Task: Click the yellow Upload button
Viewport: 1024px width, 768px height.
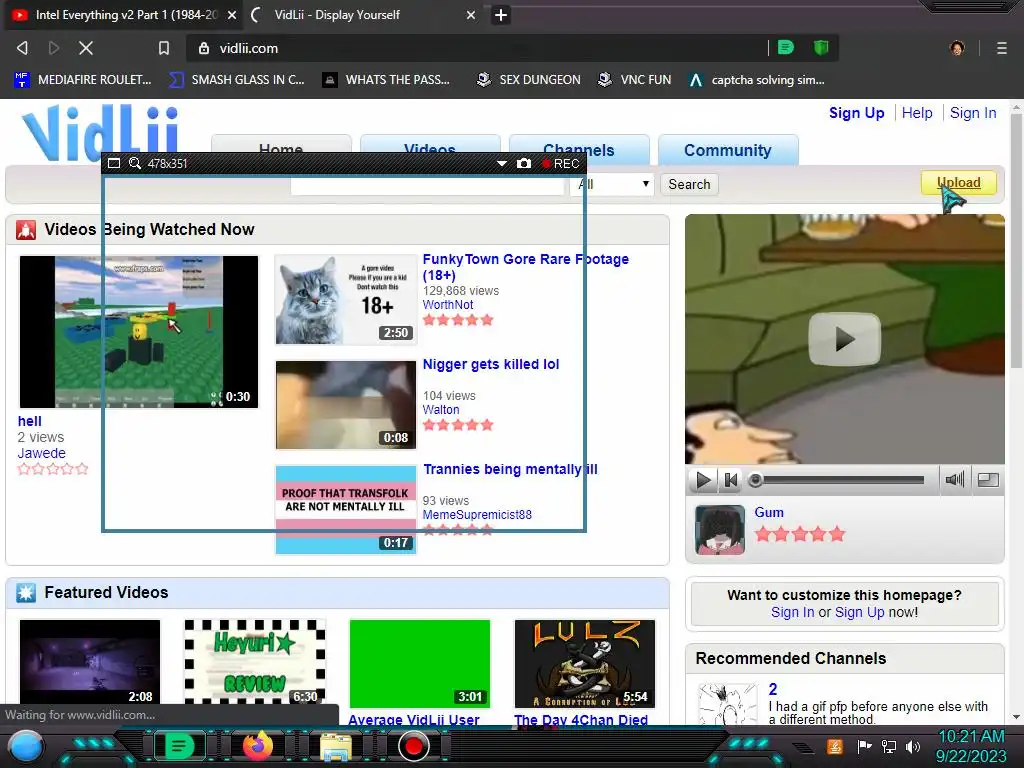Action: click(x=958, y=182)
